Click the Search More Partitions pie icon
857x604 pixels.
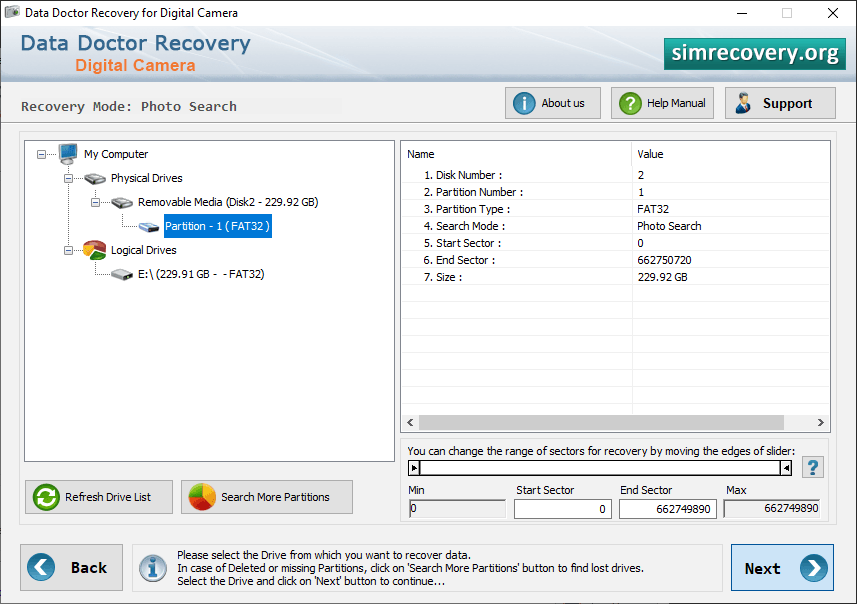[x=202, y=497]
